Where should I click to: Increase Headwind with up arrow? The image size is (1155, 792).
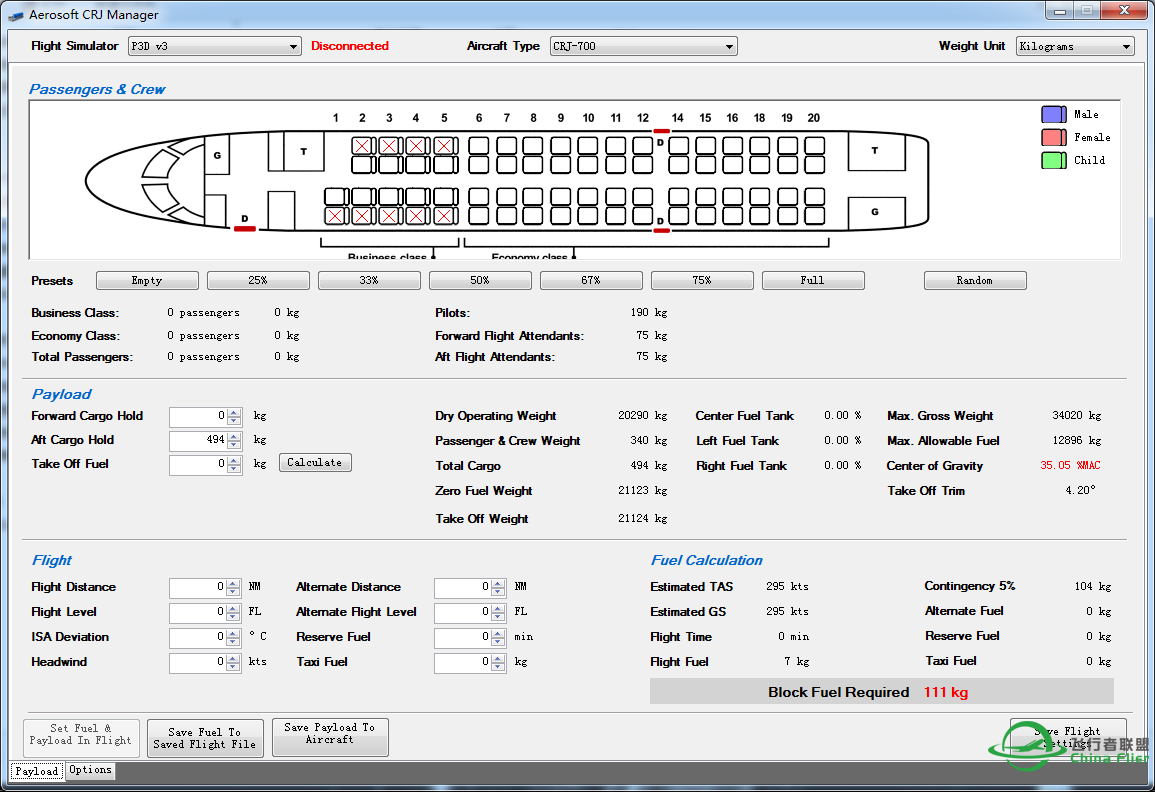(x=233, y=659)
